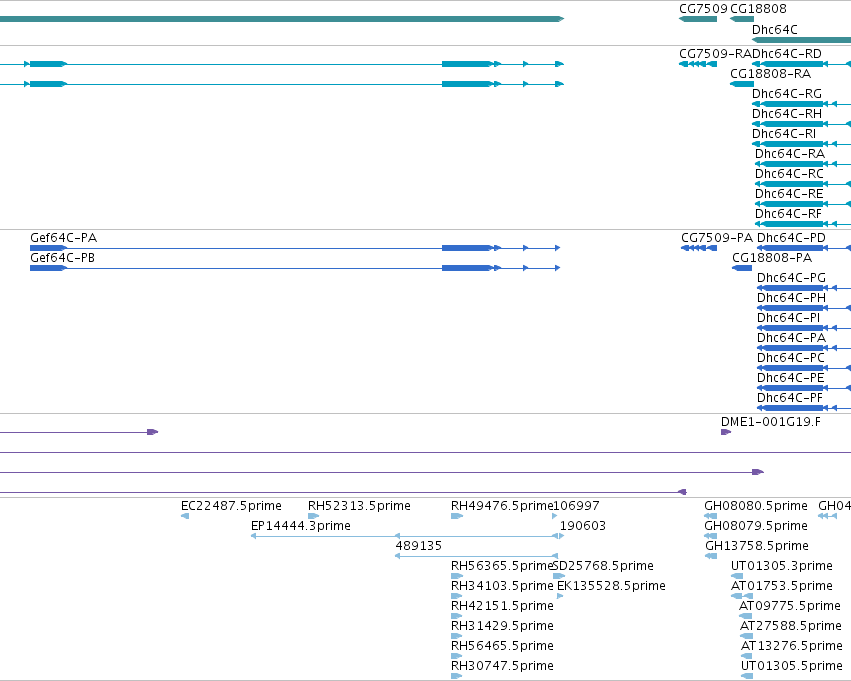Select the 106997 feature label
This screenshot has height=681, width=851.
pyautogui.click(x=576, y=506)
